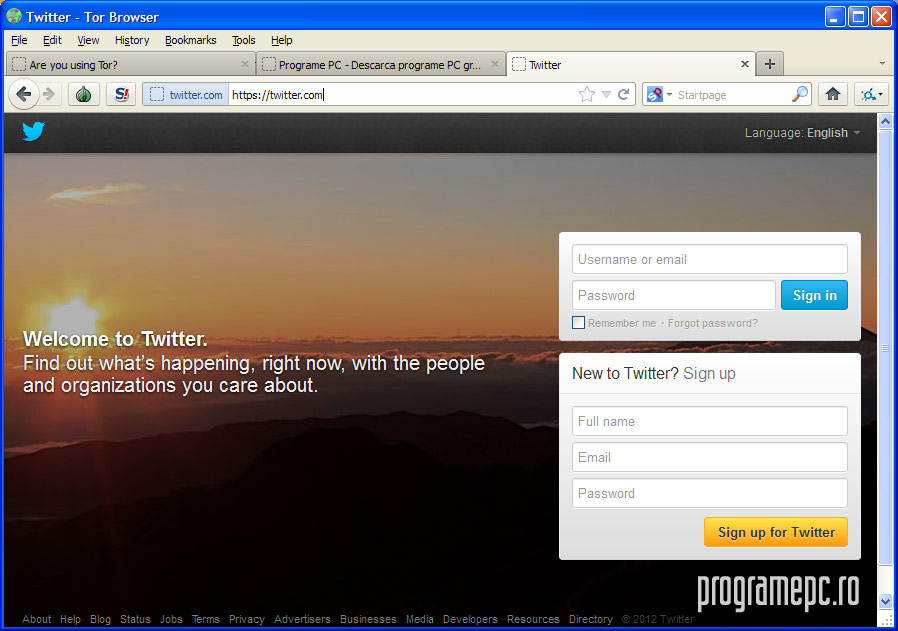This screenshot has width=898, height=631.
Task: Bookmark this page with the star icon
Action: click(586, 94)
